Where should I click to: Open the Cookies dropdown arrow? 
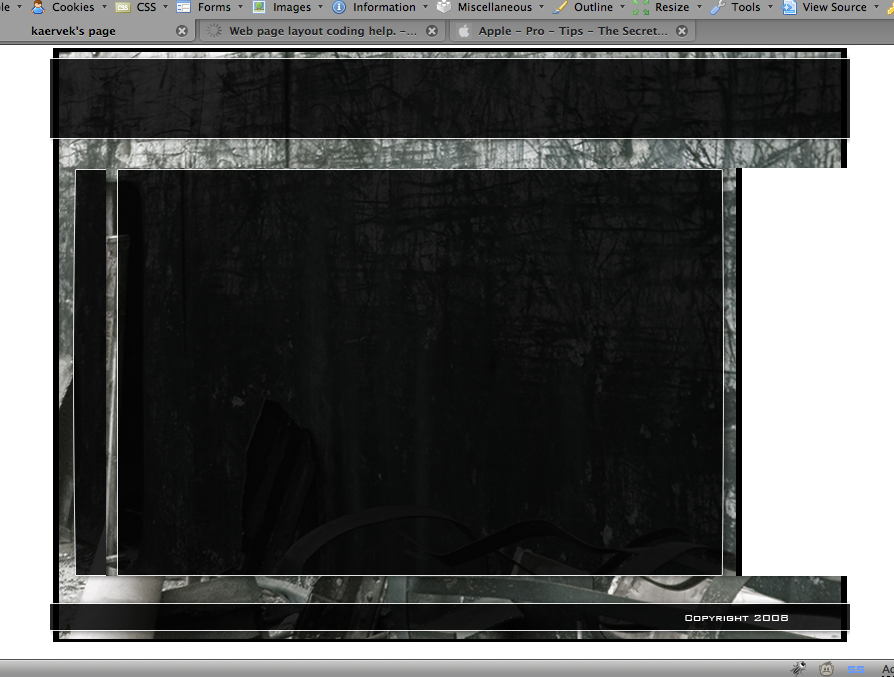[x=104, y=7]
